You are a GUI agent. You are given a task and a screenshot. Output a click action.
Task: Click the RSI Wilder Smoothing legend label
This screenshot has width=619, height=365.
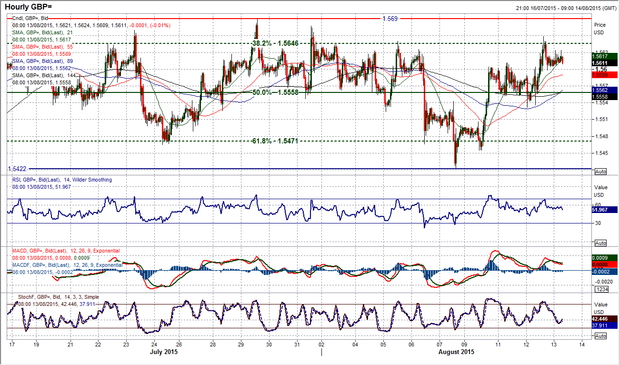coord(62,180)
